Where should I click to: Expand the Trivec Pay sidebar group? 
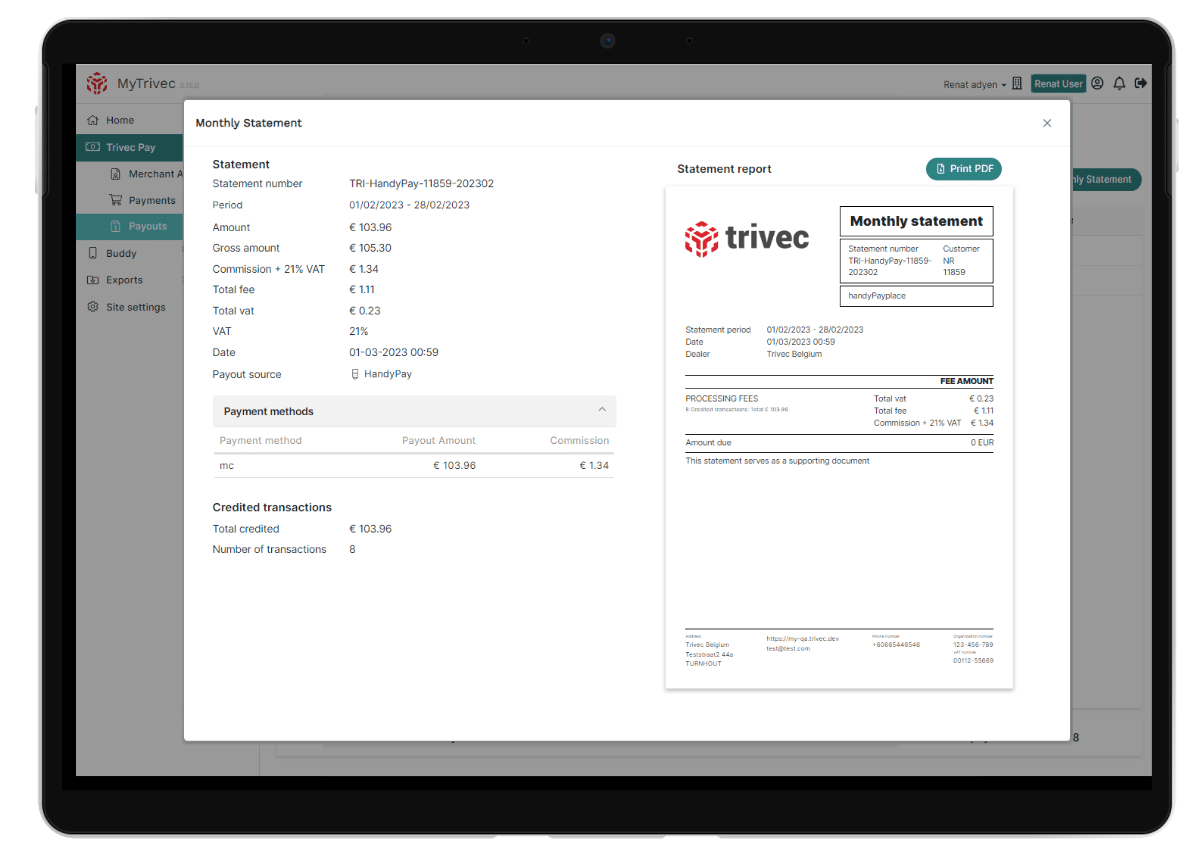tap(130, 147)
